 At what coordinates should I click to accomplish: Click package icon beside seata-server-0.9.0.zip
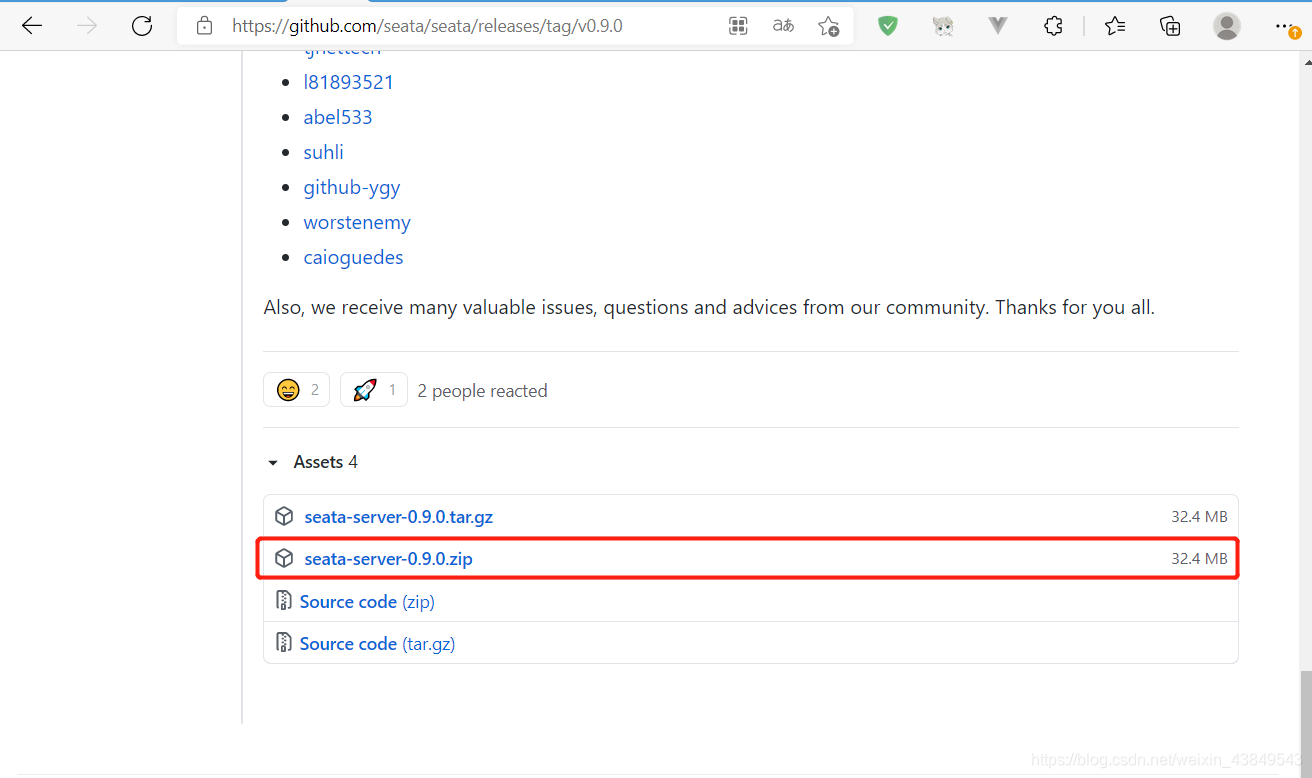tap(284, 558)
